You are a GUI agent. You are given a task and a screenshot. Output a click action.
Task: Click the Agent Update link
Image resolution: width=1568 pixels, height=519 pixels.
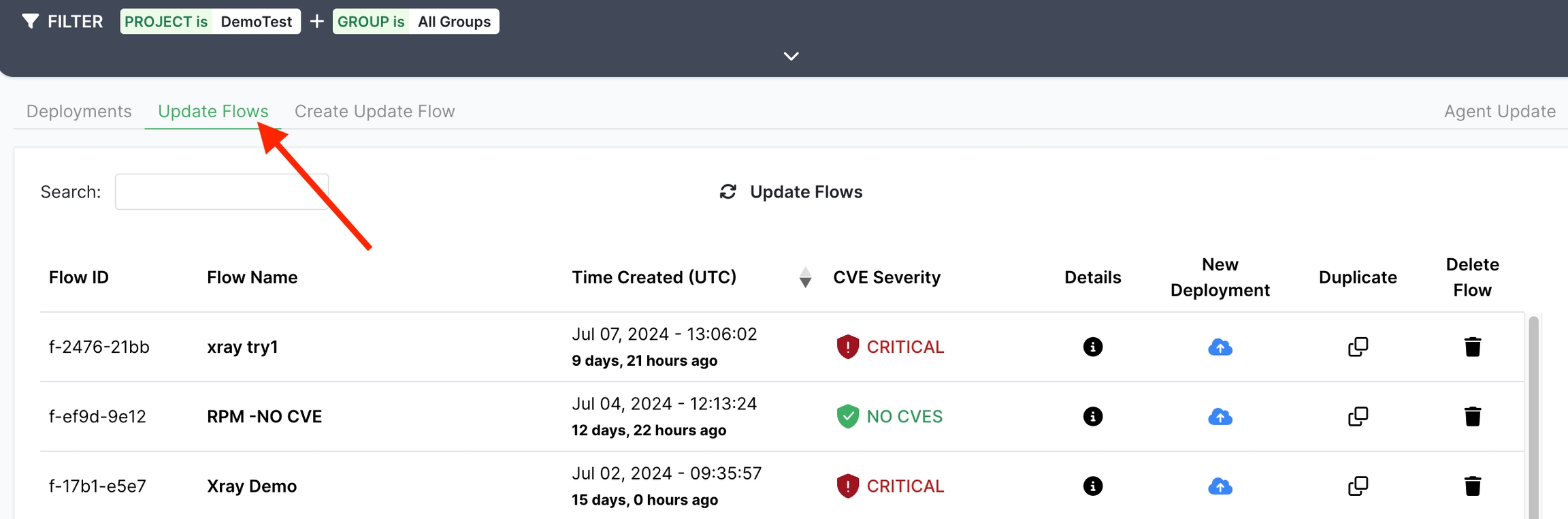coord(1499,111)
